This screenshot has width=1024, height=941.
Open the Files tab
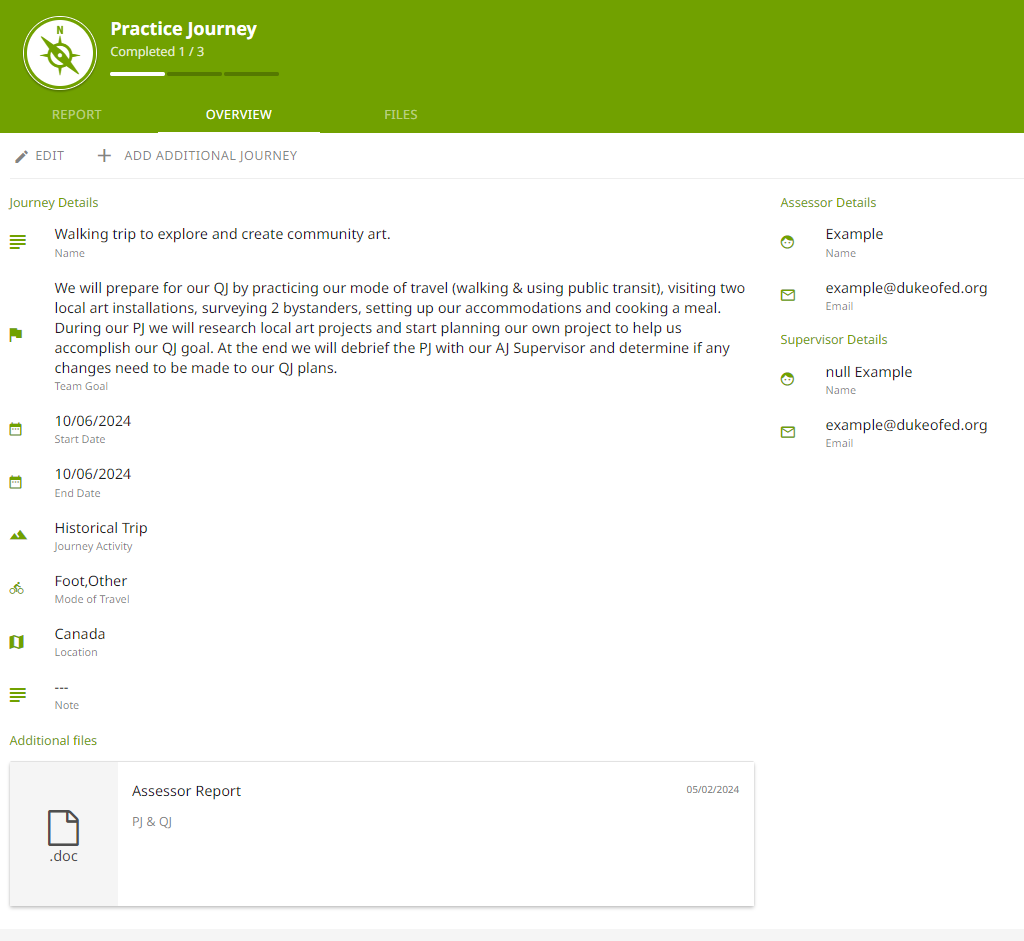click(400, 115)
